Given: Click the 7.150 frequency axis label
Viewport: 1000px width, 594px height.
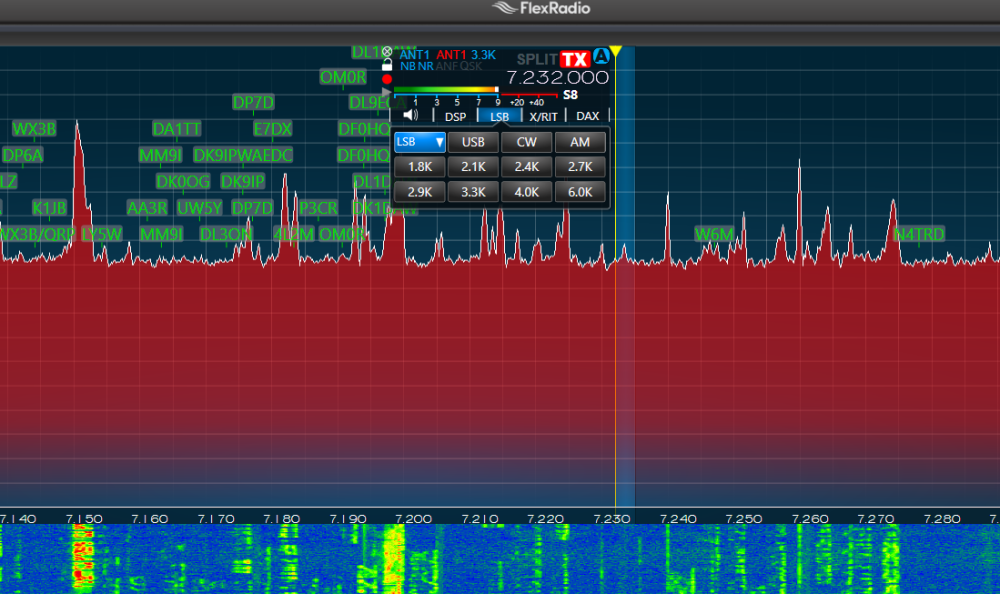Looking at the screenshot, I should point(84,519).
